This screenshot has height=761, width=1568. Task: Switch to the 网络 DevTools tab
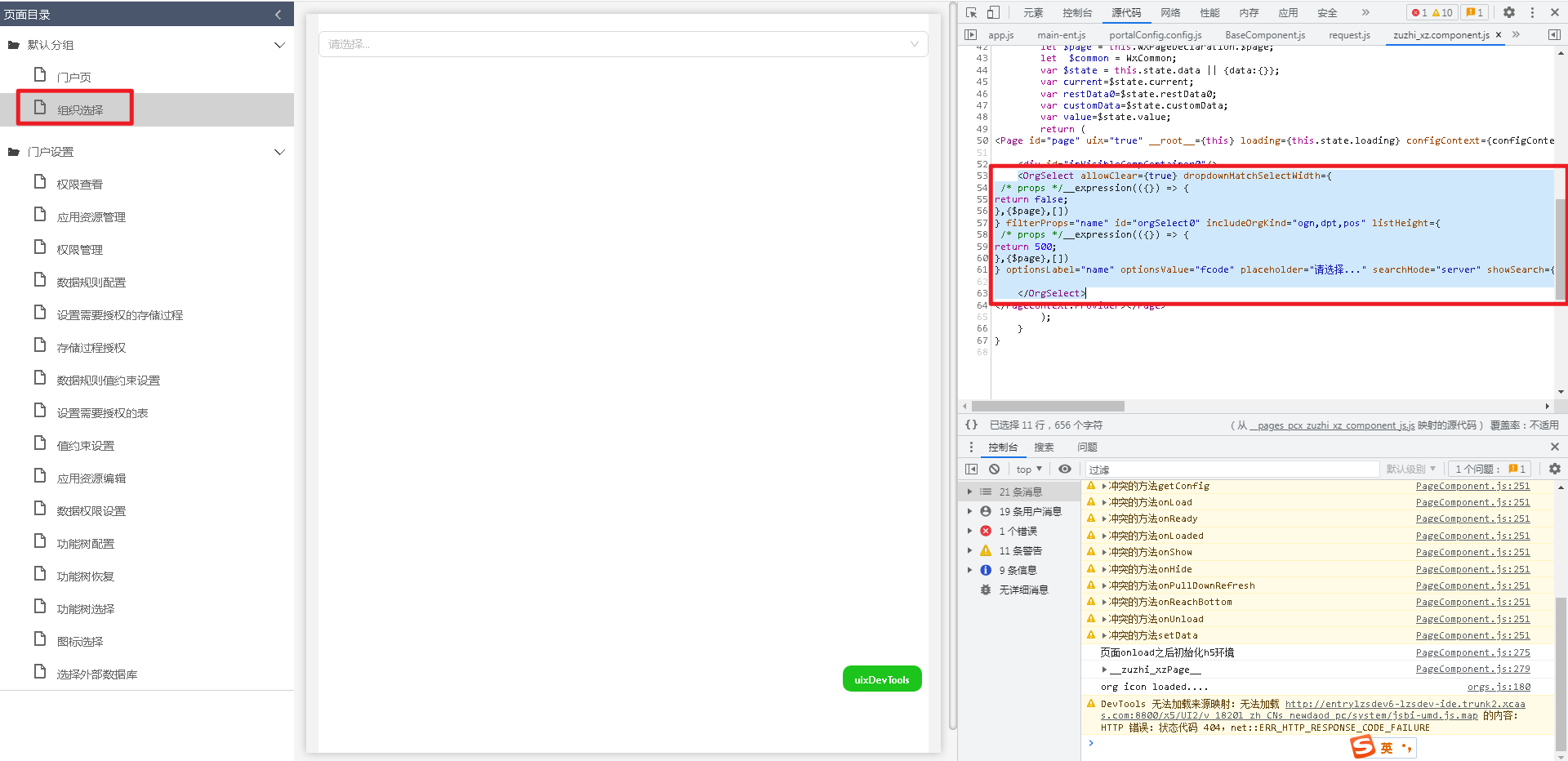[1170, 12]
